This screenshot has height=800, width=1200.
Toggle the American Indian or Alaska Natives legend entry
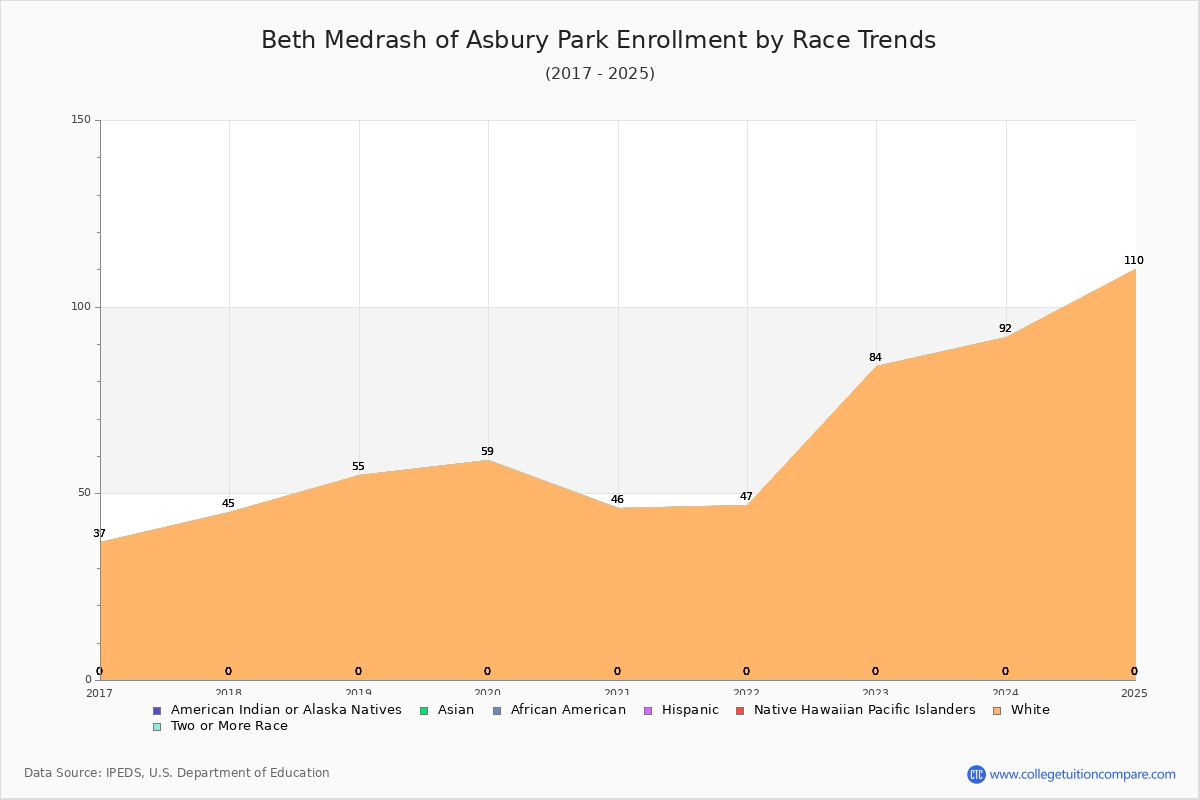pyautogui.click(x=277, y=710)
